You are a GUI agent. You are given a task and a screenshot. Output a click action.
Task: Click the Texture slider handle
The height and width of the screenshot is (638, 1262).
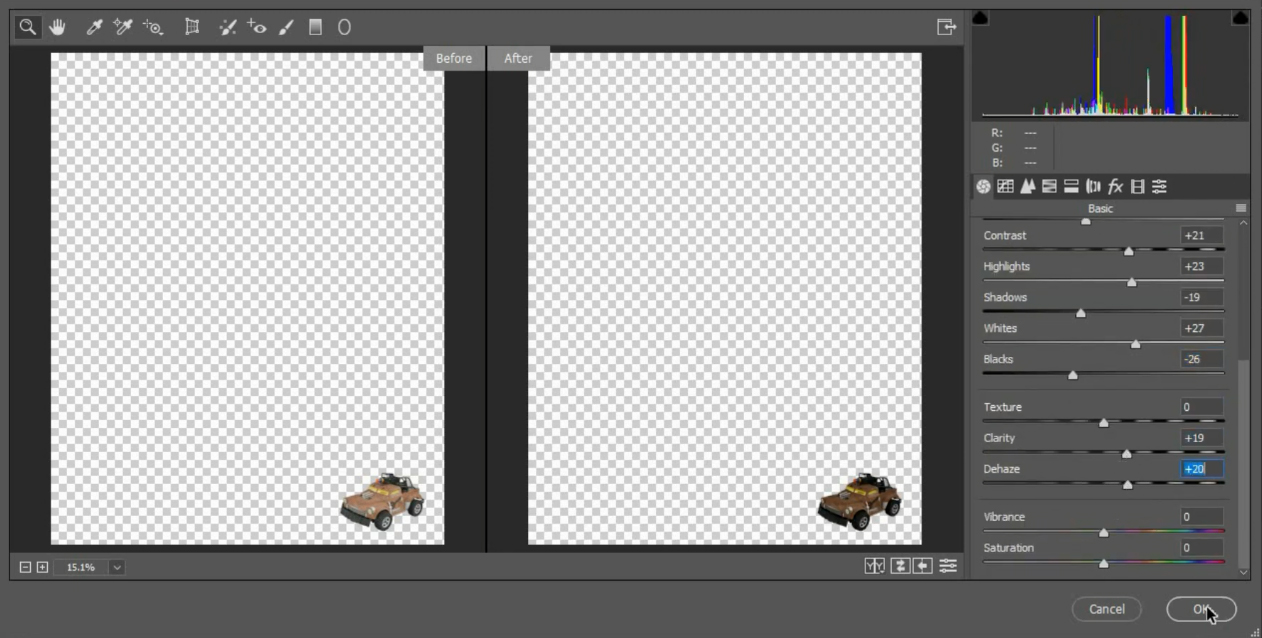coord(1104,423)
